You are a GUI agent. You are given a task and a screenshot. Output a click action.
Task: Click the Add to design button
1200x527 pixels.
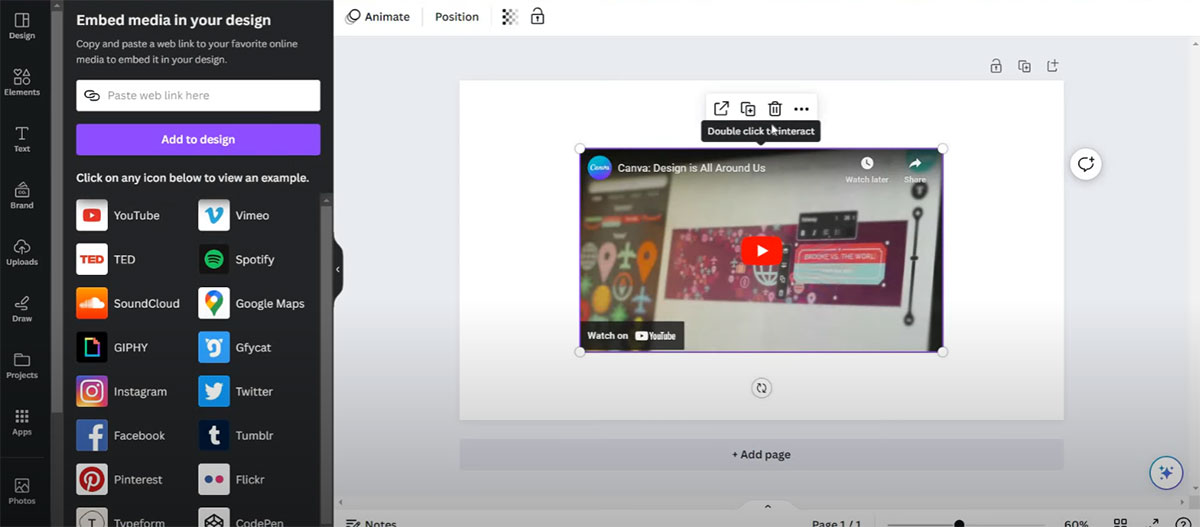[198, 139]
